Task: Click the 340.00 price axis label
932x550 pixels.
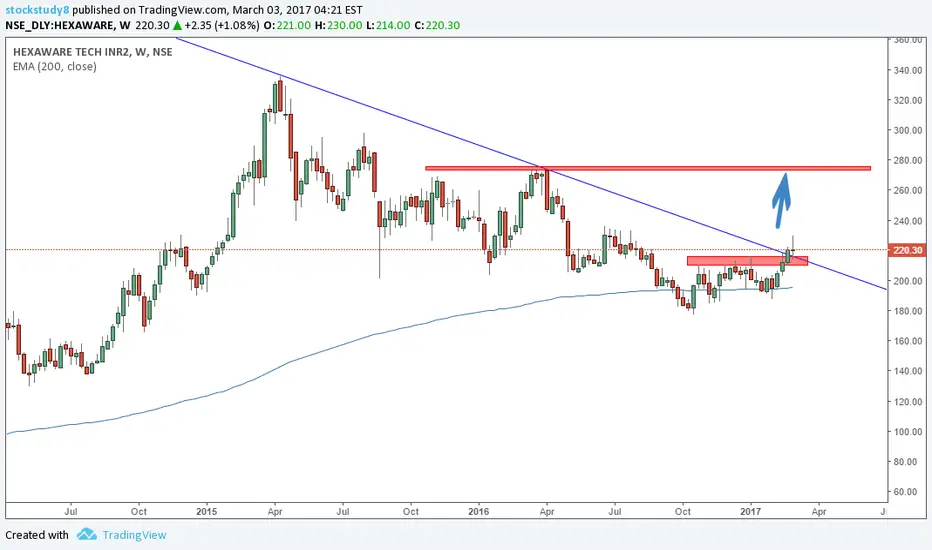Action: (908, 70)
